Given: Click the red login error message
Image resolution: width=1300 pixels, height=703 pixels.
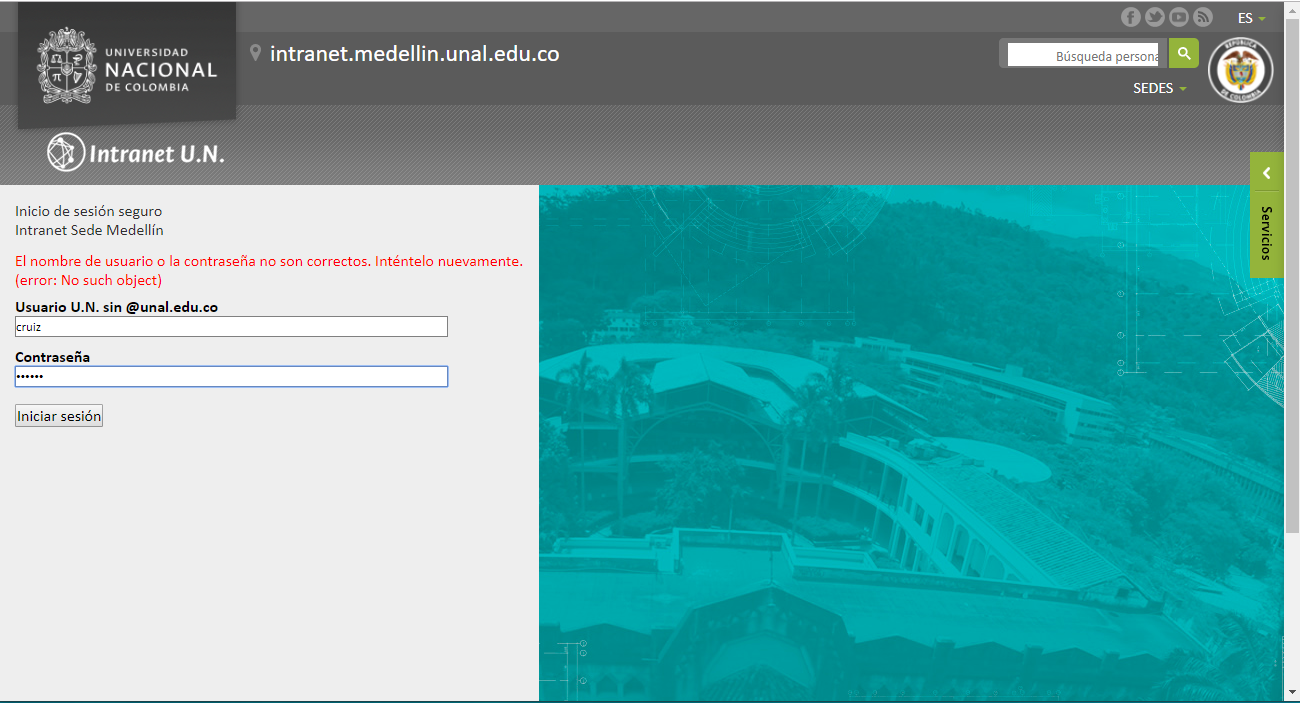Looking at the screenshot, I should 269,270.
